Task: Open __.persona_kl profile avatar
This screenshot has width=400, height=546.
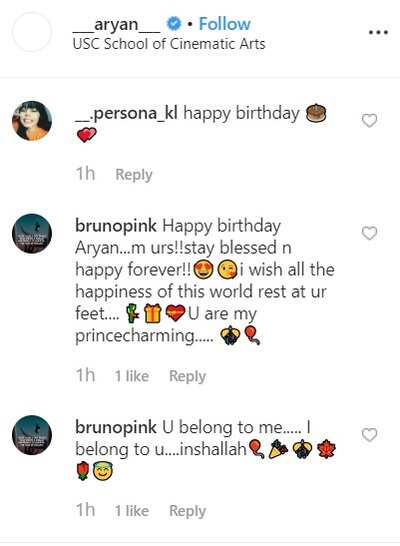Action: click(x=32, y=120)
